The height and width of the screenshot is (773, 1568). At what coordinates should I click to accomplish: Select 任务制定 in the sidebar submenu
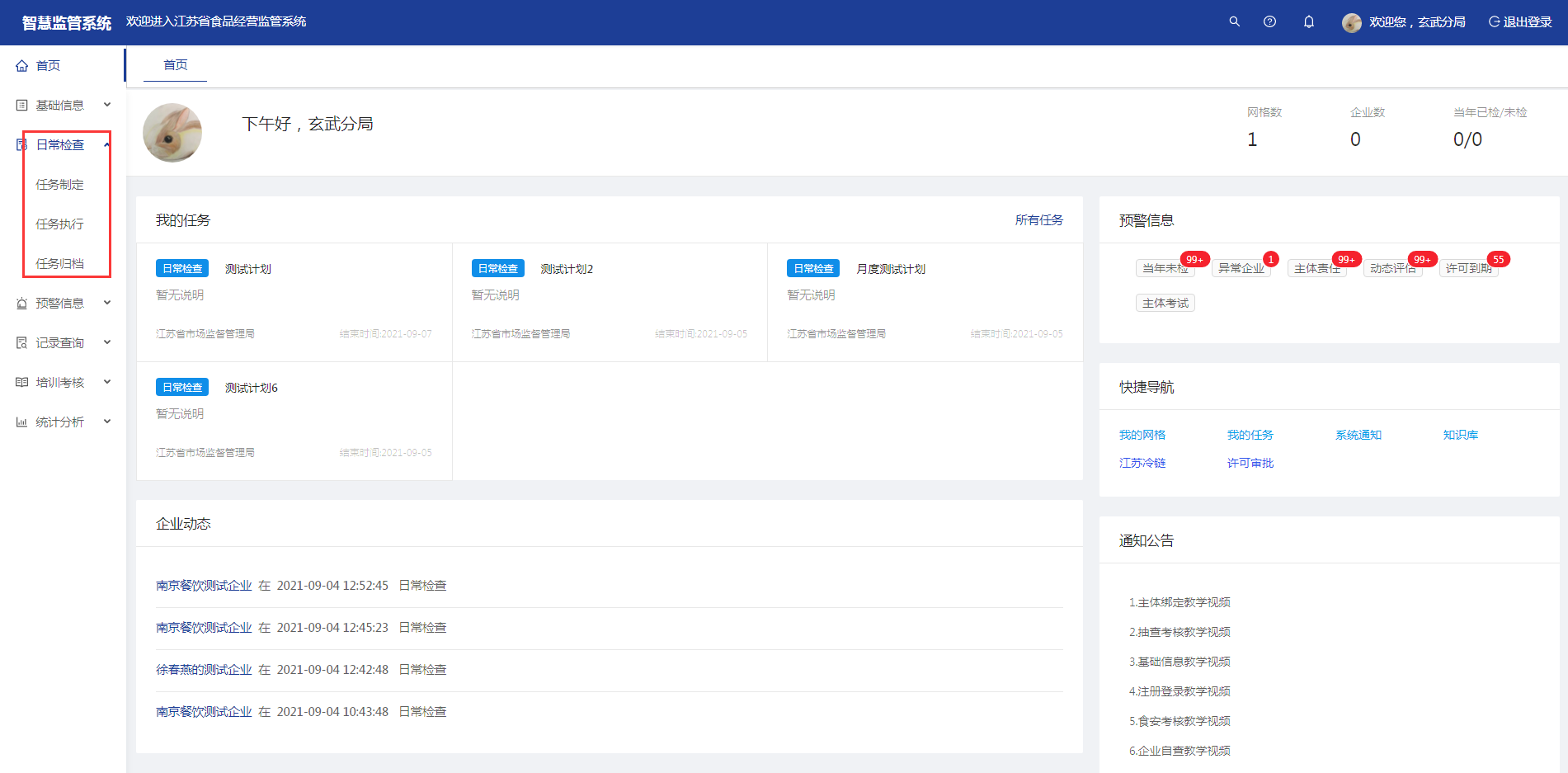(59, 185)
